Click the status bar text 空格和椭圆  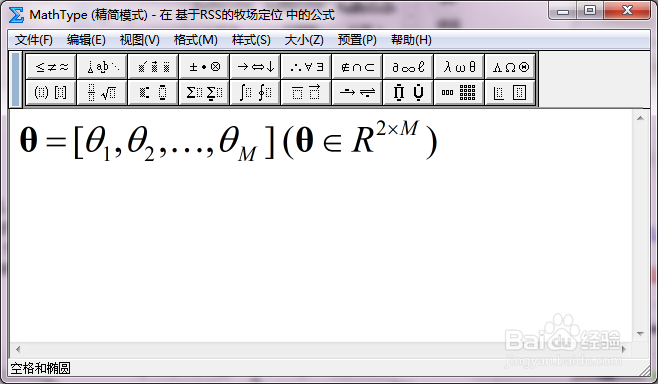[x=40, y=368]
